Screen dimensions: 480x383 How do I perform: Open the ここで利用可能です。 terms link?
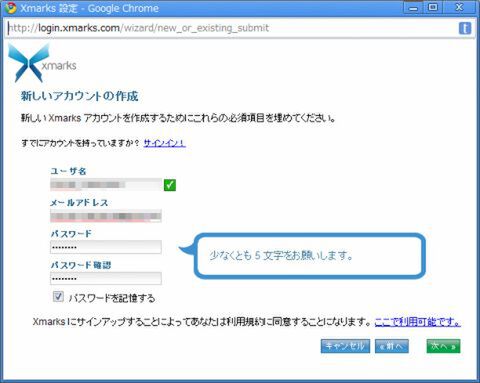point(418,322)
